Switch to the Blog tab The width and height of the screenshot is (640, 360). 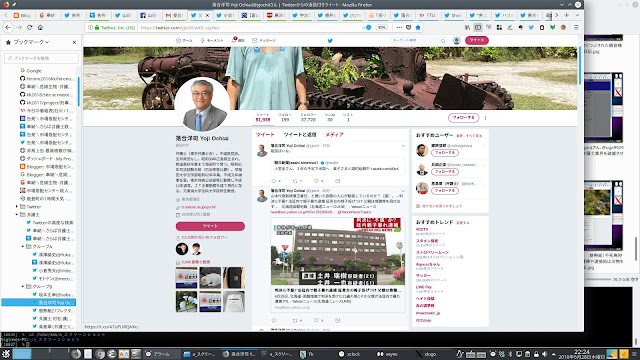pos(23,15)
